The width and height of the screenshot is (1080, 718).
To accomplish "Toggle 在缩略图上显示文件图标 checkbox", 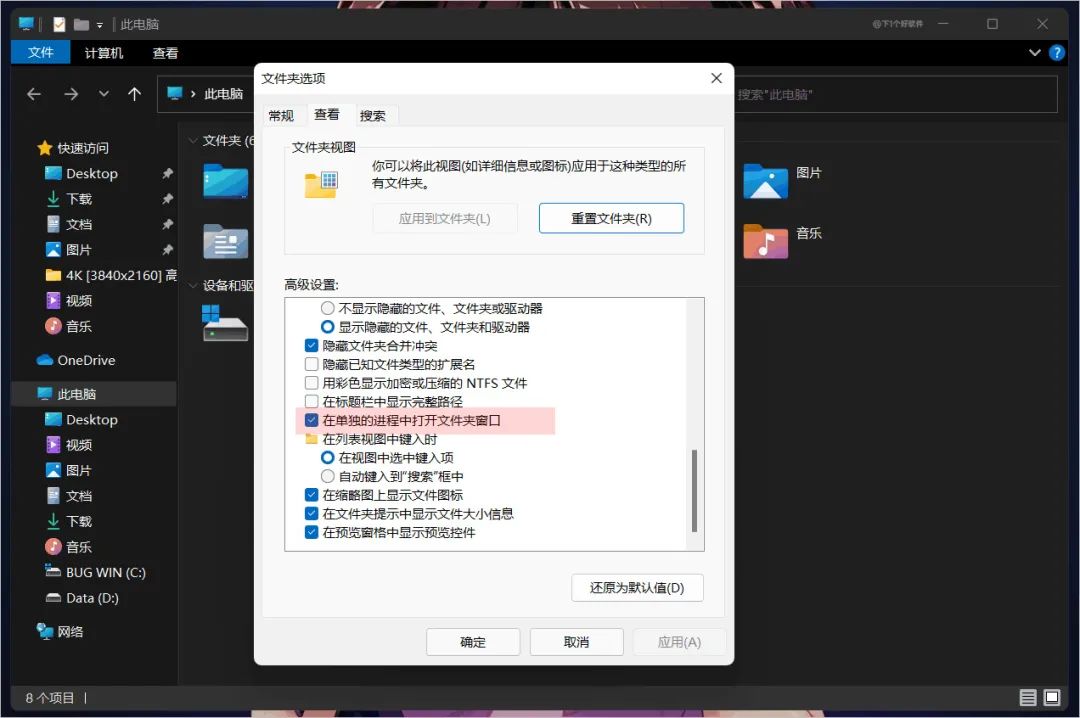I will tap(311, 495).
